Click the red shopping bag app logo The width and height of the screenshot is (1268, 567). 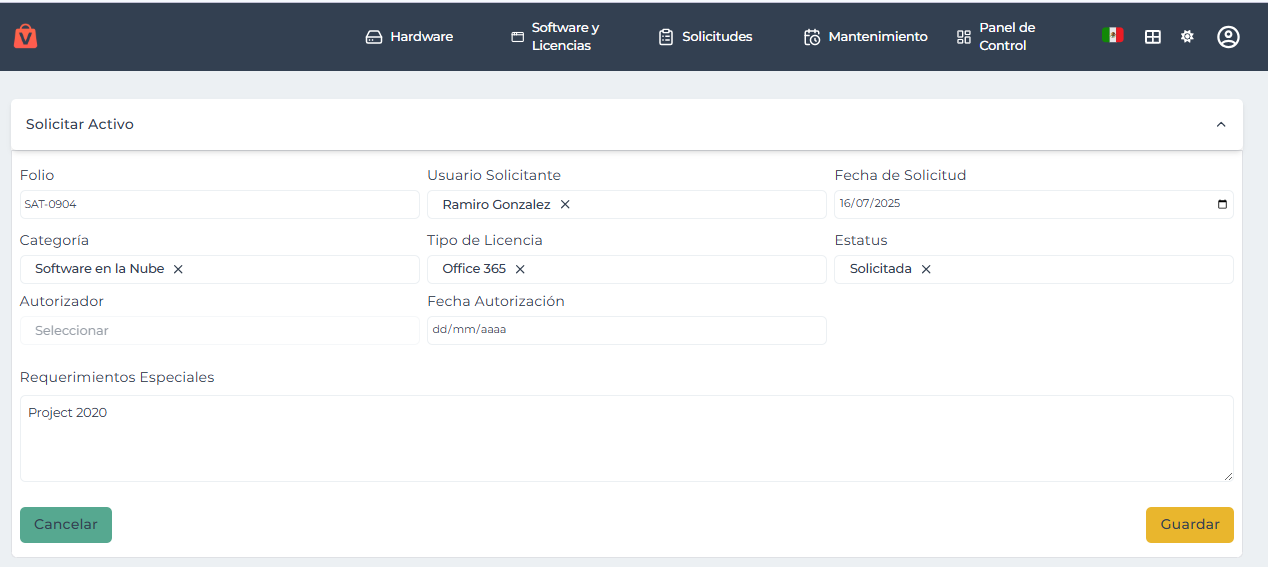(26, 37)
